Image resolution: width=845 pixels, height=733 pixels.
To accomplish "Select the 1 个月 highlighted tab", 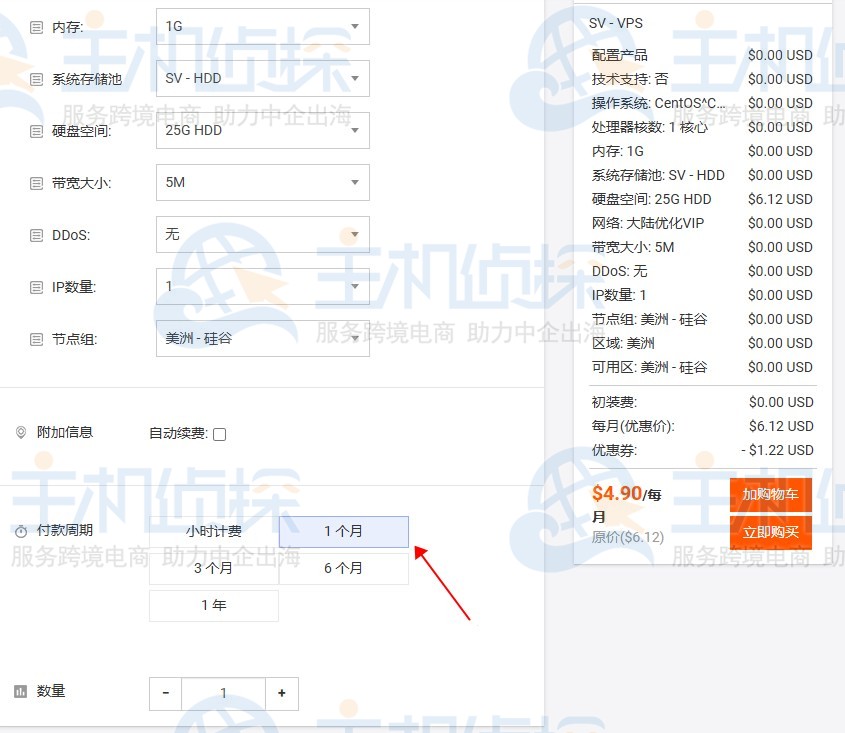I will [x=343, y=531].
